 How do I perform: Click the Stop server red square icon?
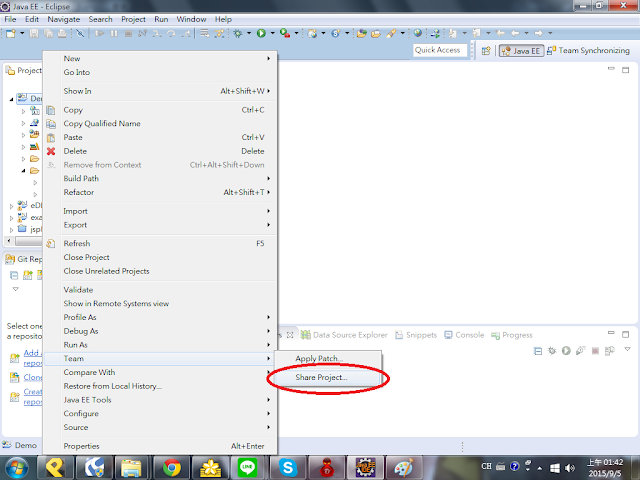click(595, 351)
